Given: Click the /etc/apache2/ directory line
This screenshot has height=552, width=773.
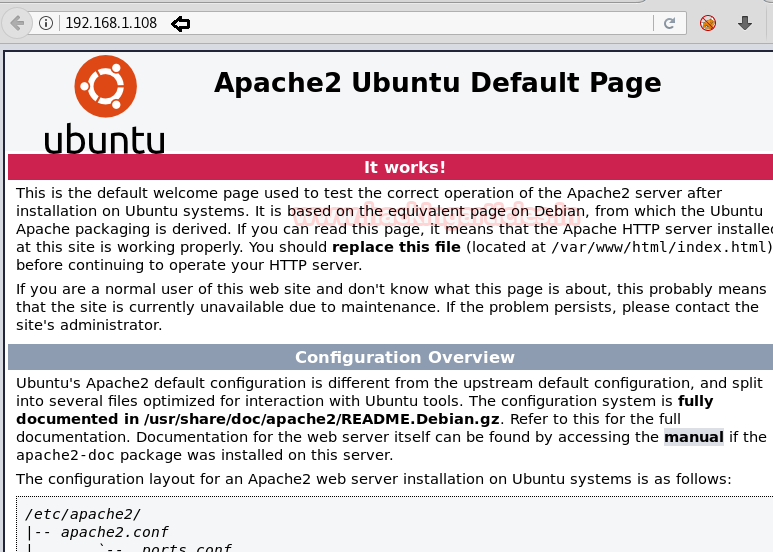Looking at the screenshot, I should [83, 515].
